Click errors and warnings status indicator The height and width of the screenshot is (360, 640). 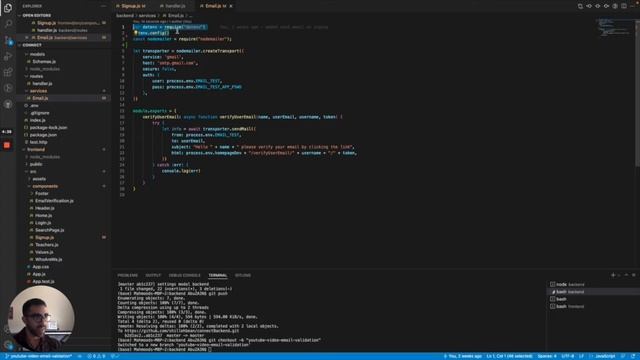(96, 356)
